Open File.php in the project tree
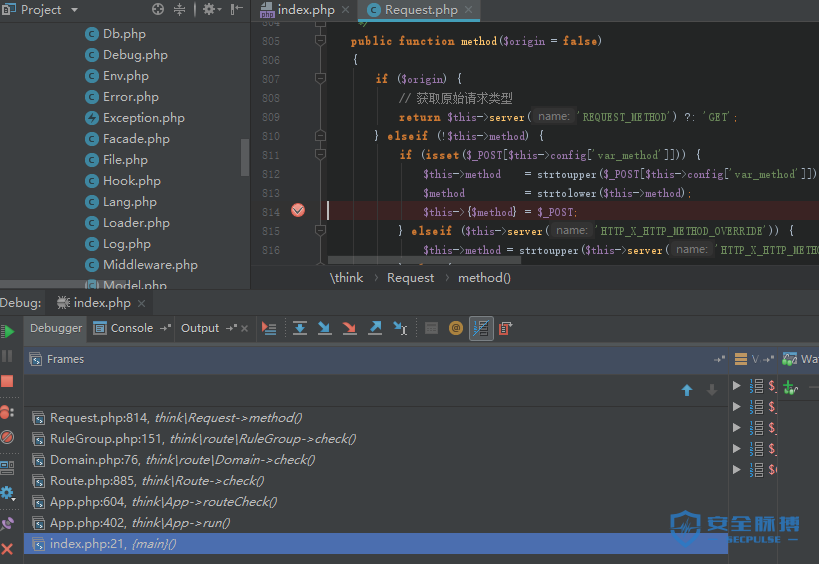The image size is (819, 564). point(125,160)
